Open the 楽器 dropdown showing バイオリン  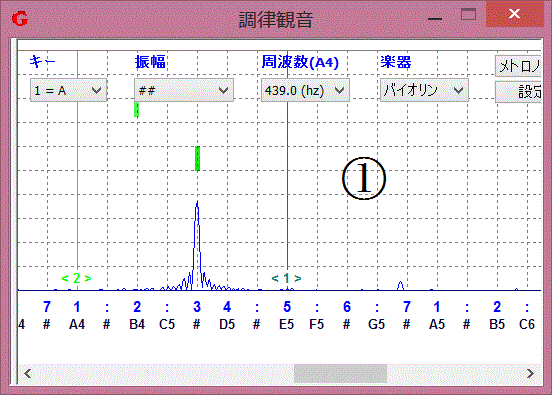424,90
